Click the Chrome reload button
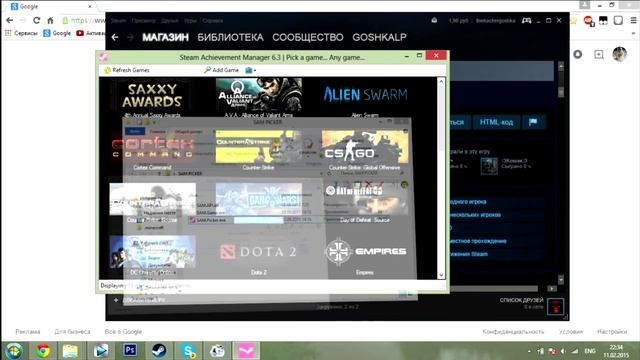Screen dimensions: 640x360 (x=36, y=20)
